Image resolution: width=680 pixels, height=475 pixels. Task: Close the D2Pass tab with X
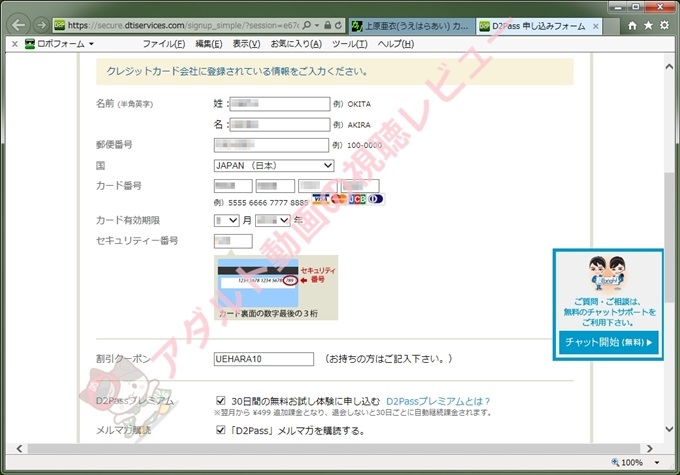596,26
